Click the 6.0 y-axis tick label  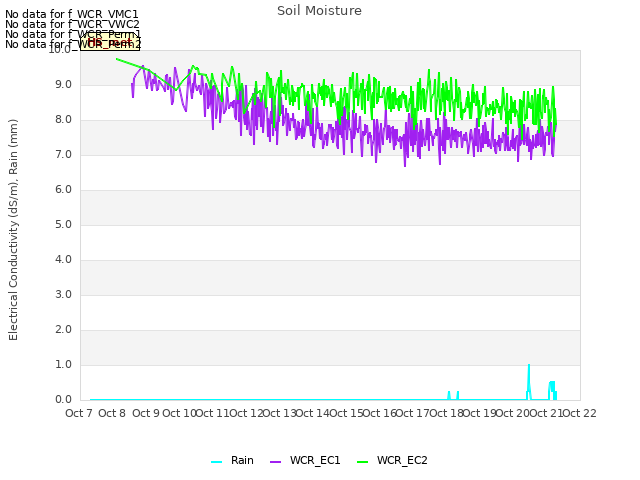pyautogui.click(x=63, y=190)
